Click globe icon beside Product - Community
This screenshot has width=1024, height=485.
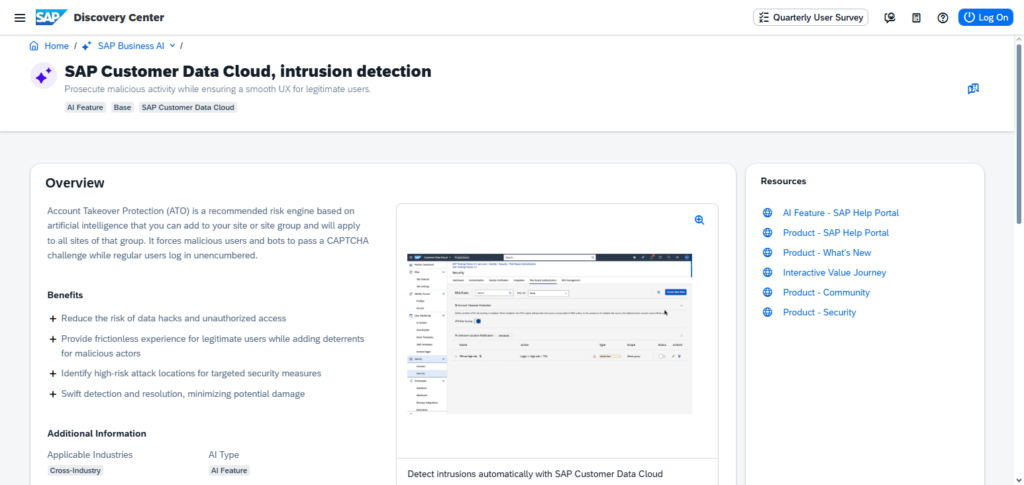click(x=767, y=292)
